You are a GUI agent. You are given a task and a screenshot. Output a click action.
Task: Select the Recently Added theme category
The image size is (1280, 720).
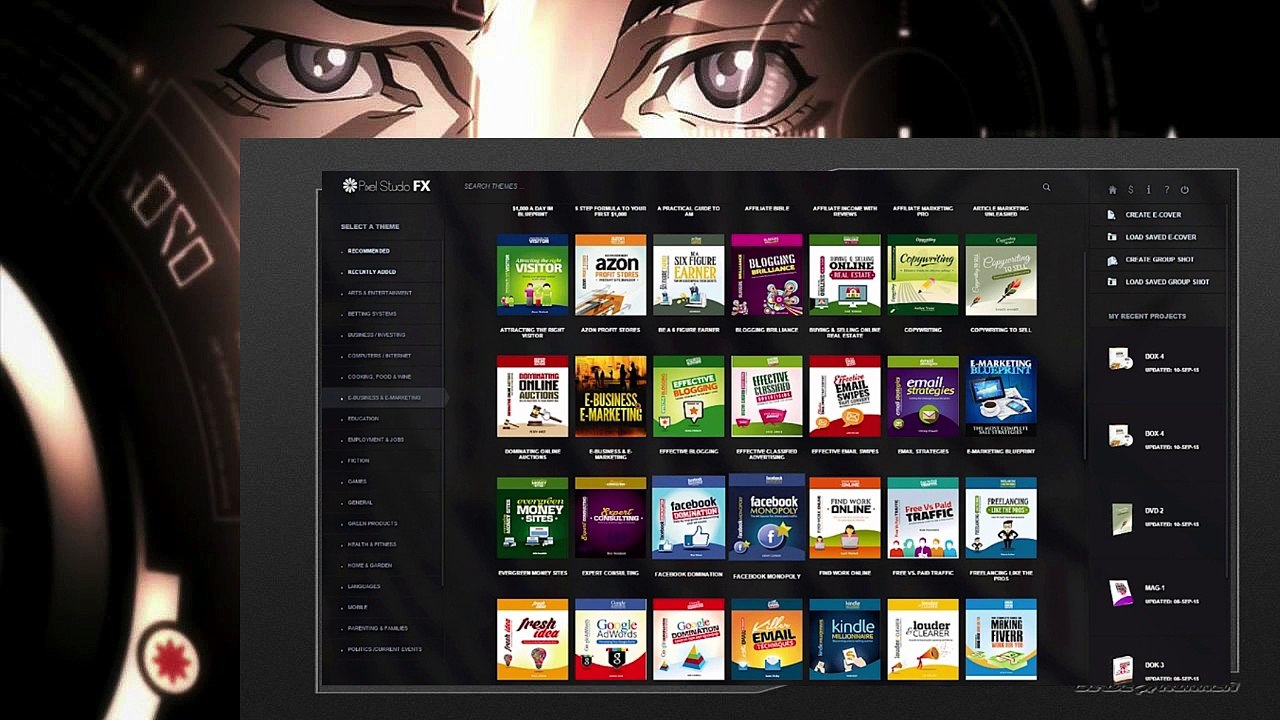pos(372,272)
